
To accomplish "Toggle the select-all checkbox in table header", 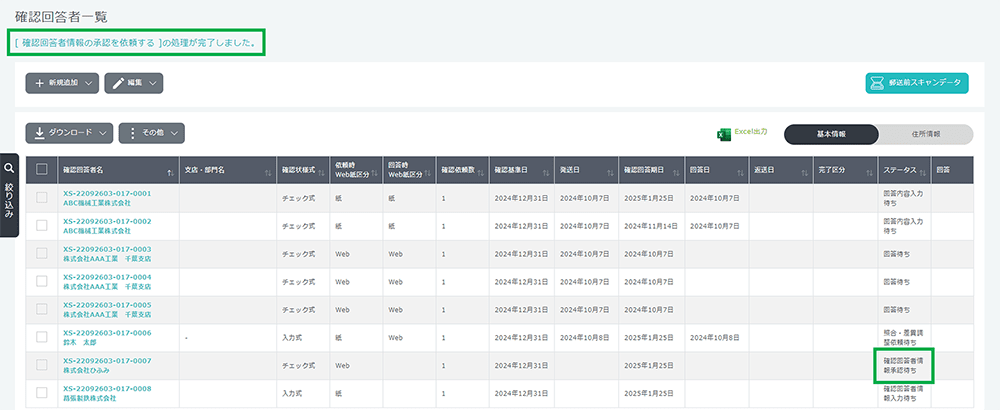I will (41, 170).
